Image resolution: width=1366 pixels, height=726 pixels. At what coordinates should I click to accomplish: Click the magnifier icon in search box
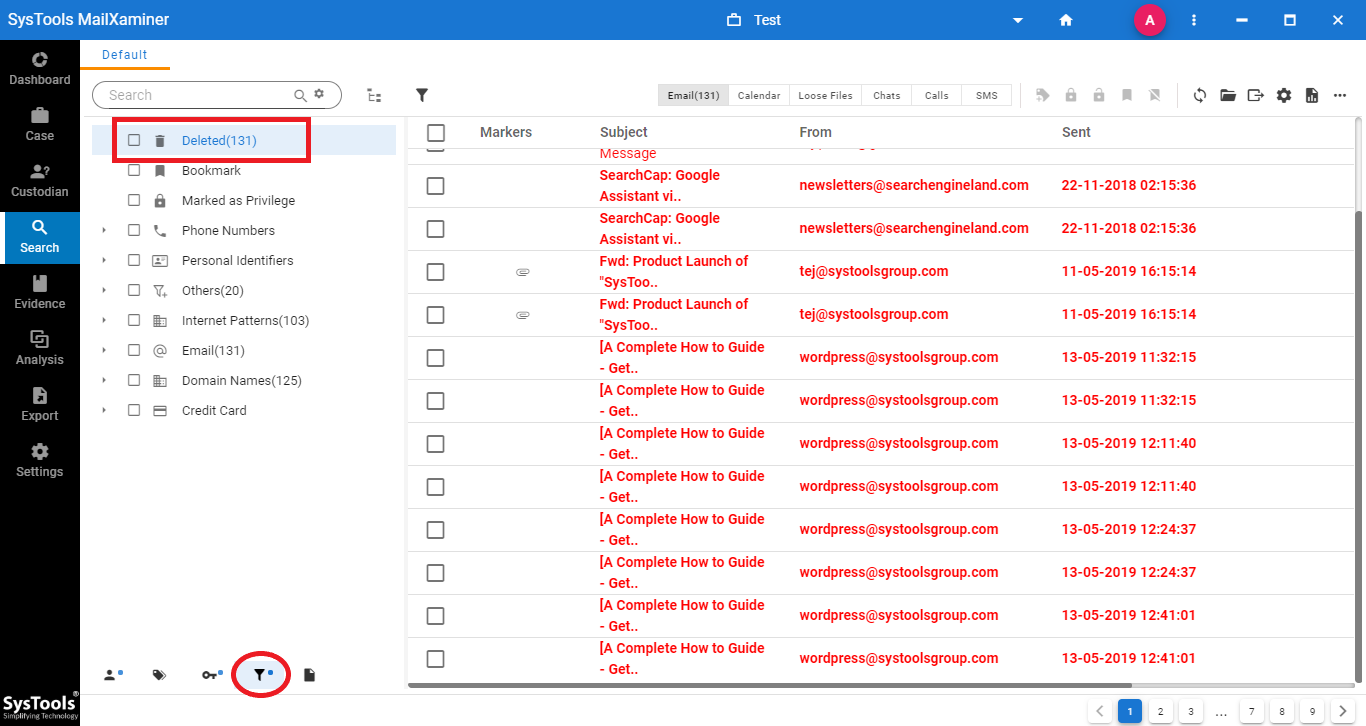pyautogui.click(x=300, y=95)
